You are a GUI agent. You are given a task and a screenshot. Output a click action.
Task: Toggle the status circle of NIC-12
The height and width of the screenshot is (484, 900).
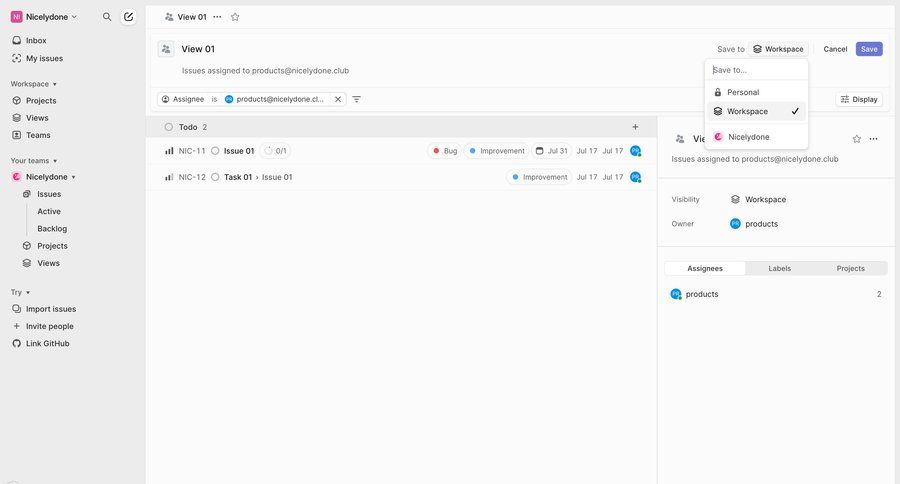[215, 177]
